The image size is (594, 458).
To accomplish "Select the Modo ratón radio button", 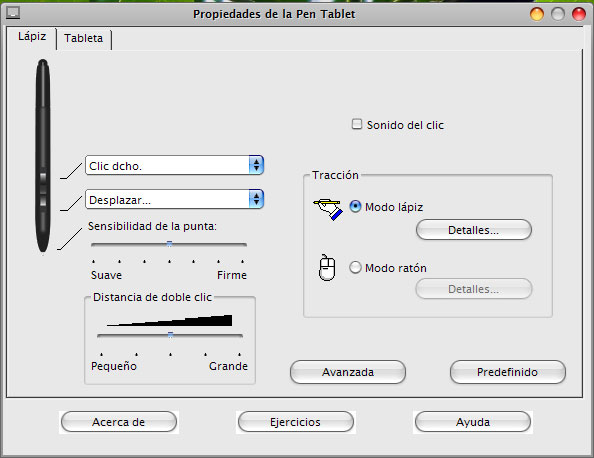I will (355, 267).
